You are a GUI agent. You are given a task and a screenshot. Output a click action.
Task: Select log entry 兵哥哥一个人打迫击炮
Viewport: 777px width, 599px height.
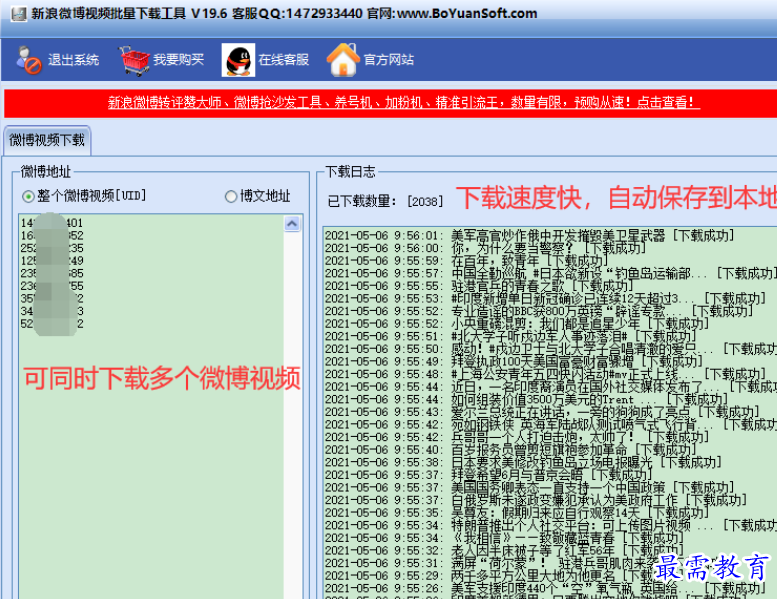[x=517, y=437]
